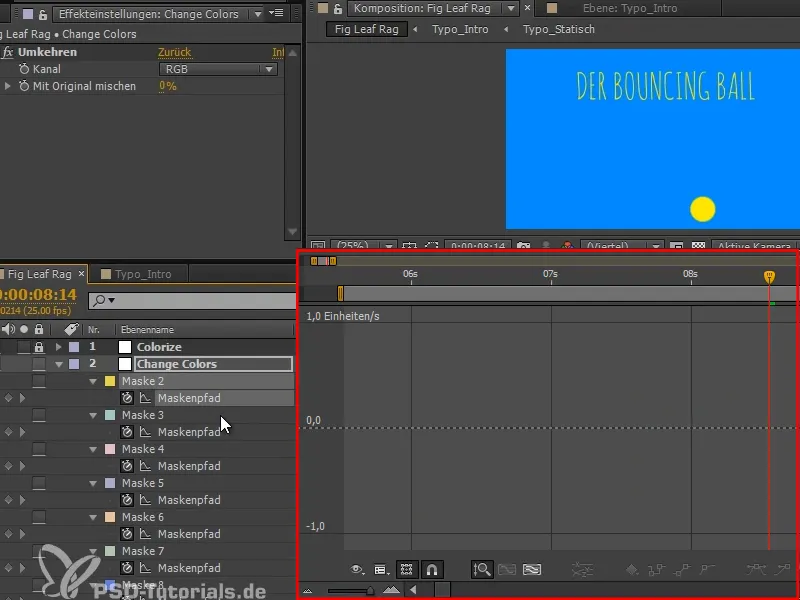Click the Kanal stopwatch icon
Screen dimensions: 800x600
(x=24, y=69)
